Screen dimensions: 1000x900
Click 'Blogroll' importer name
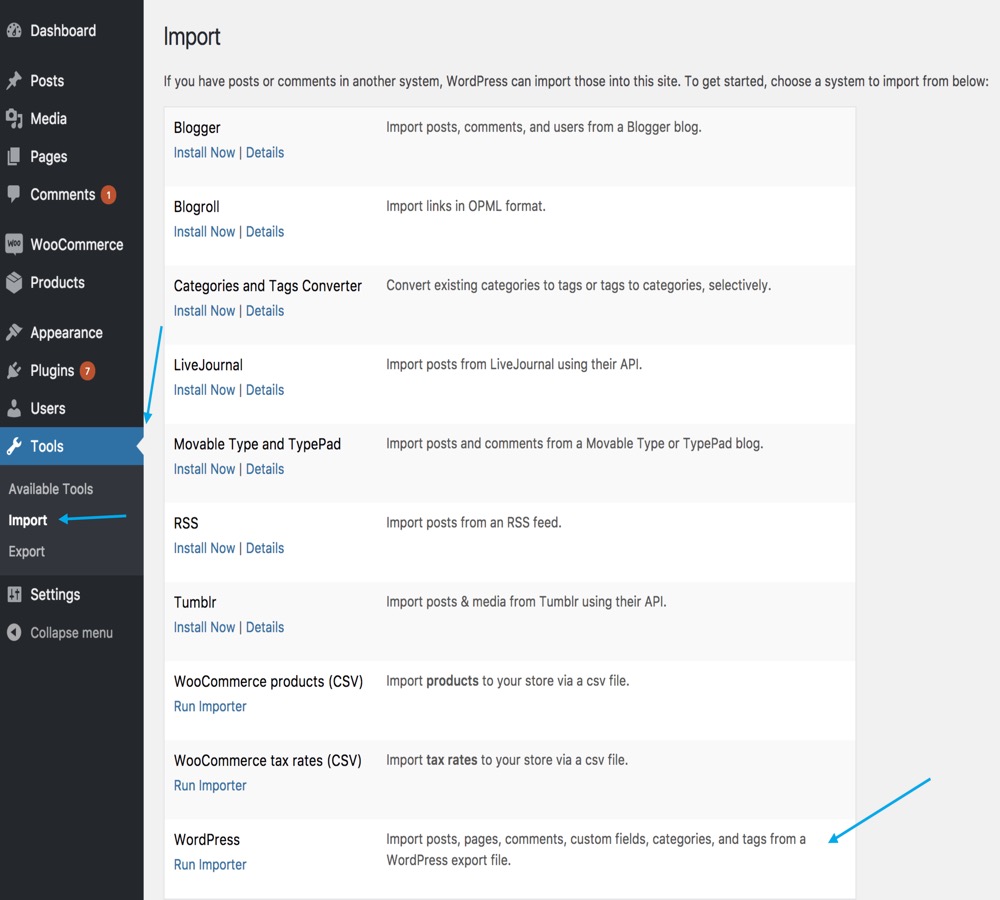(196, 207)
